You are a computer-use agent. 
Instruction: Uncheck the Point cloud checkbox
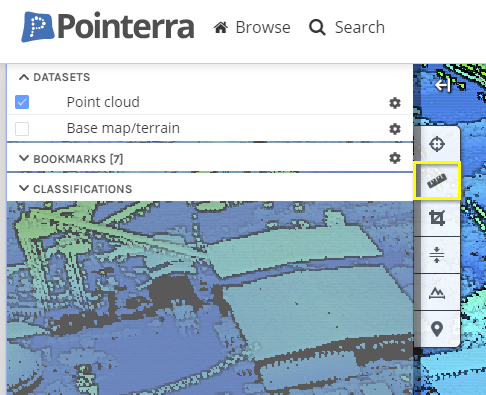(x=22, y=102)
